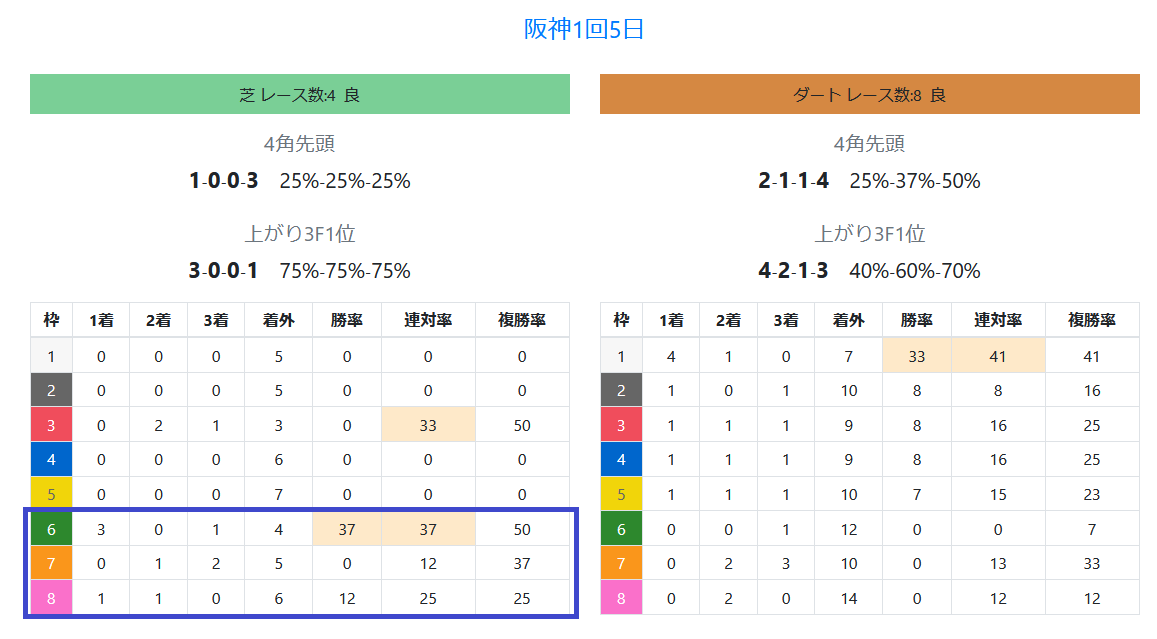Viewport: 1157px width, 639px height.
Task: Click the dirt table's blue 枠 4 cell
Action: (x=621, y=460)
